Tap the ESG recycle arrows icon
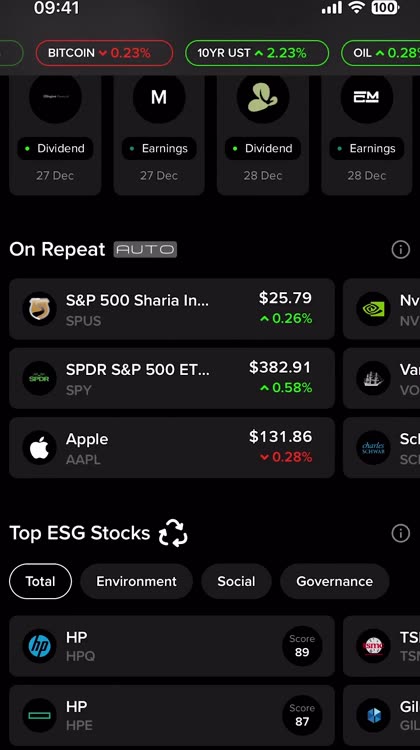The height and width of the screenshot is (750, 420). 173,533
